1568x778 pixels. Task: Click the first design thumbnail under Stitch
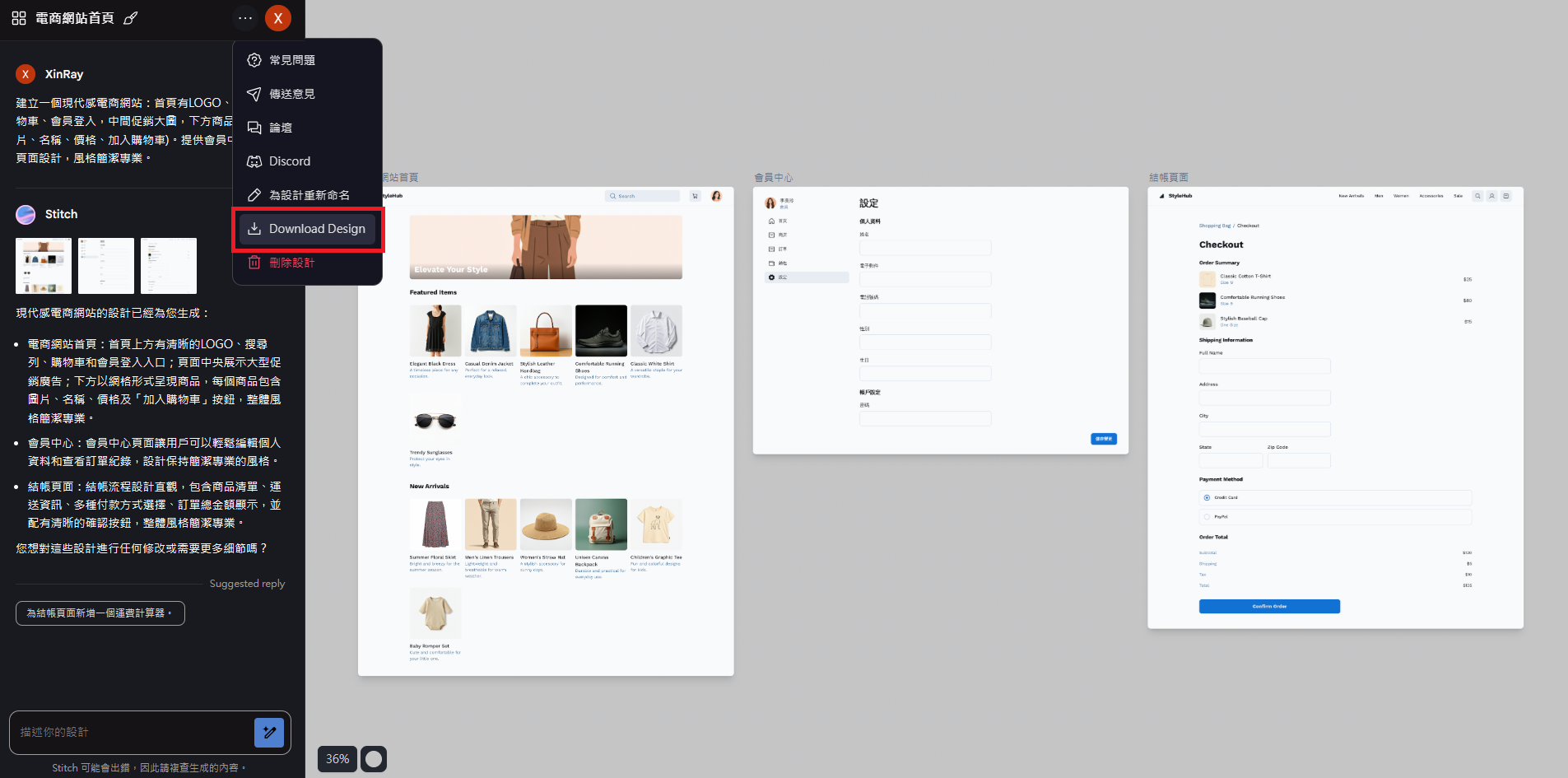click(44, 266)
